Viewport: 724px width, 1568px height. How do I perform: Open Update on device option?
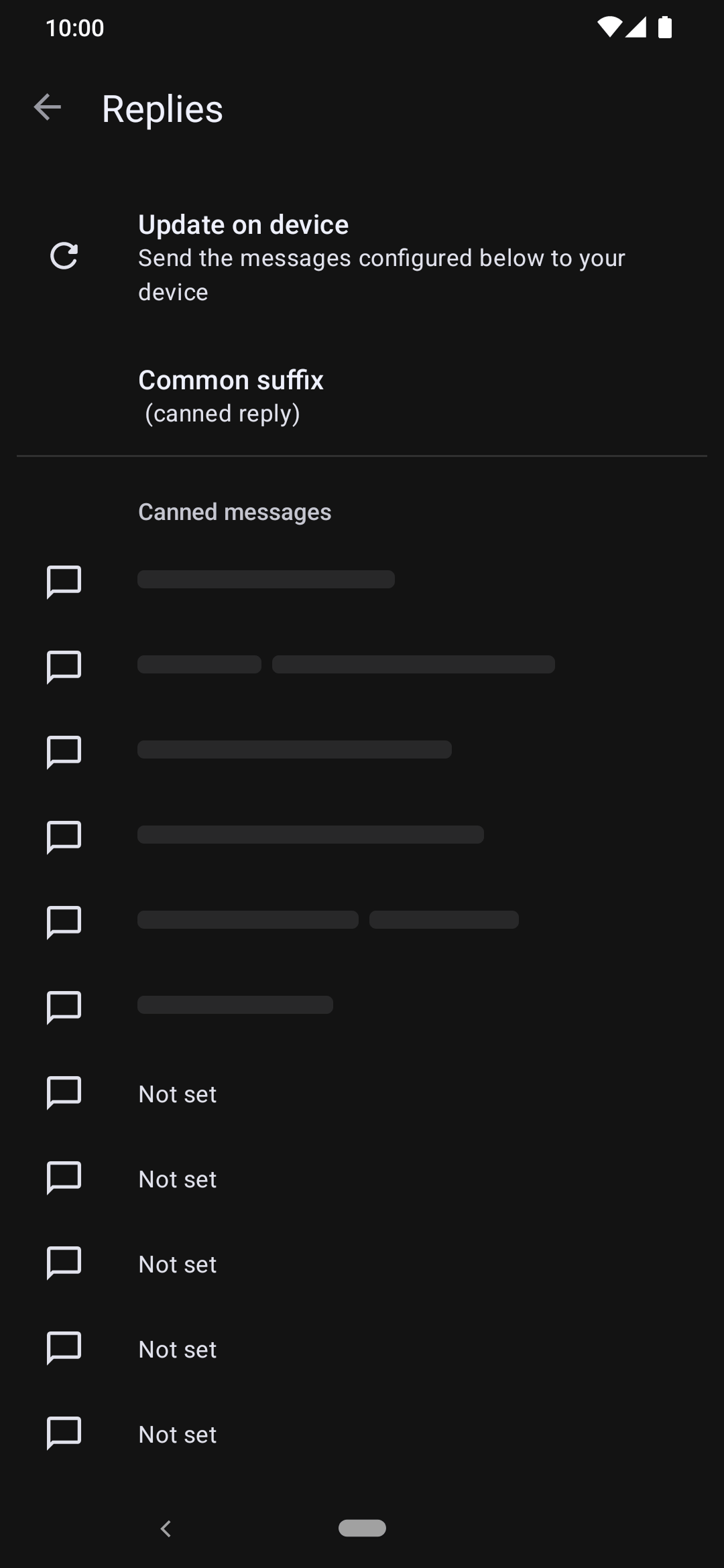[x=362, y=258]
